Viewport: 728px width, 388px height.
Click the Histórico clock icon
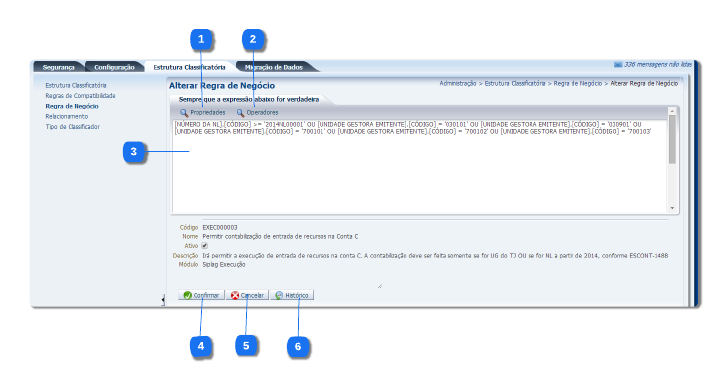pos(279,296)
